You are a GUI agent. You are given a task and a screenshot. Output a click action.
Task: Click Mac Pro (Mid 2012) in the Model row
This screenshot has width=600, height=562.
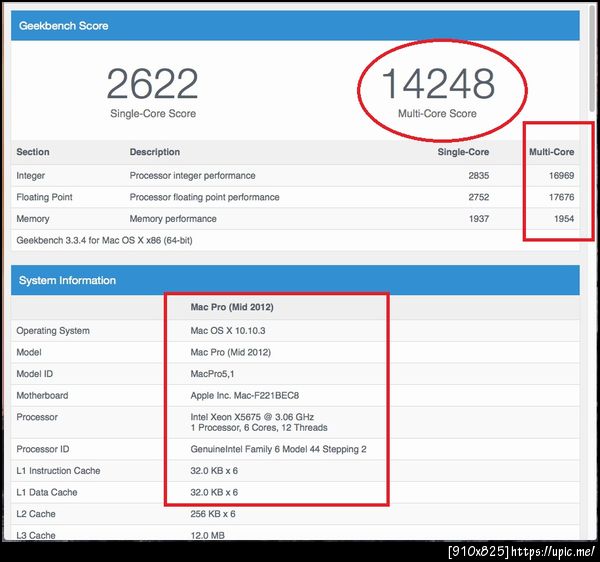pyautogui.click(x=231, y=352)
